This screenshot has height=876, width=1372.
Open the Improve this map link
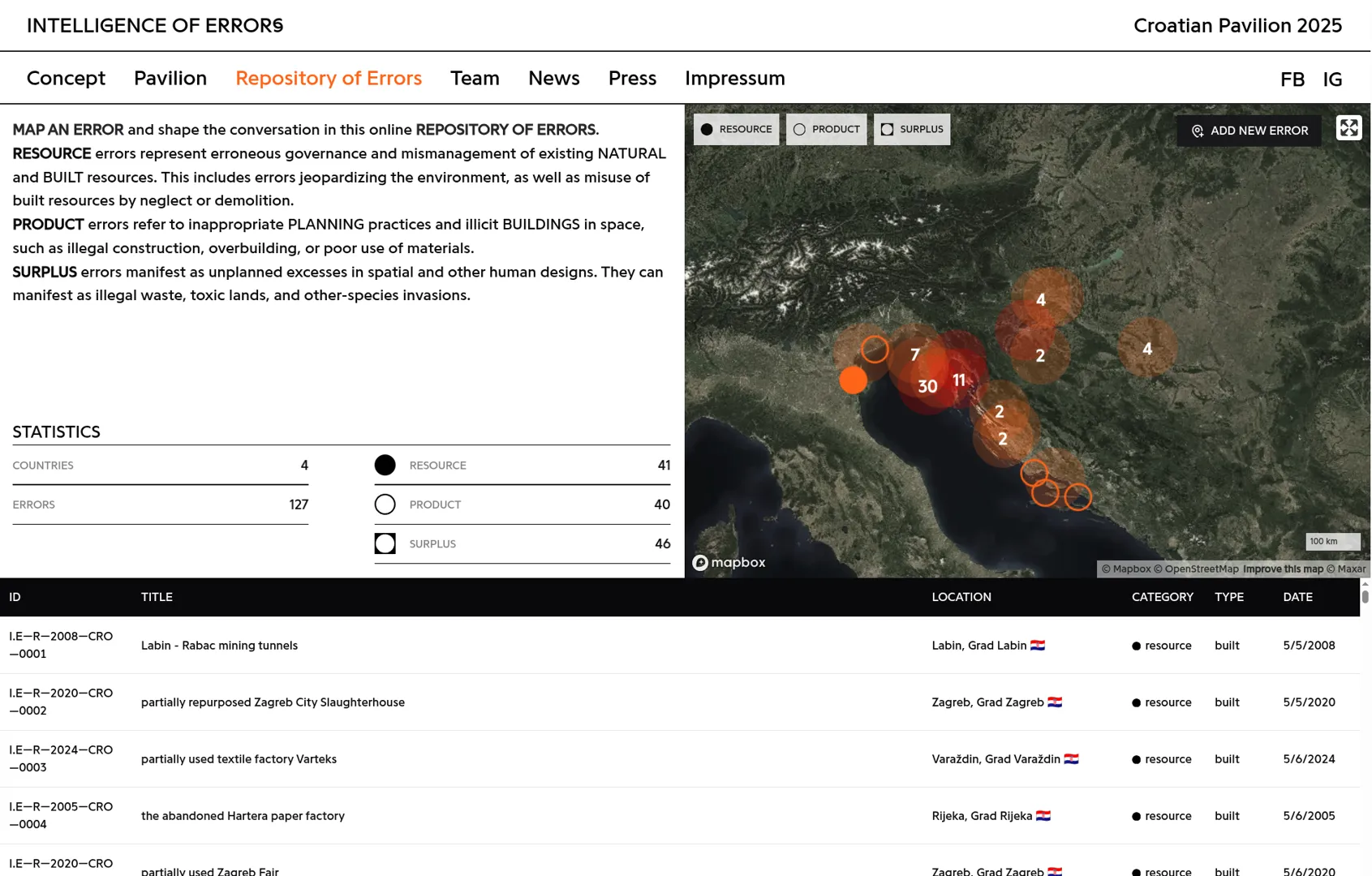[1282, 569]
